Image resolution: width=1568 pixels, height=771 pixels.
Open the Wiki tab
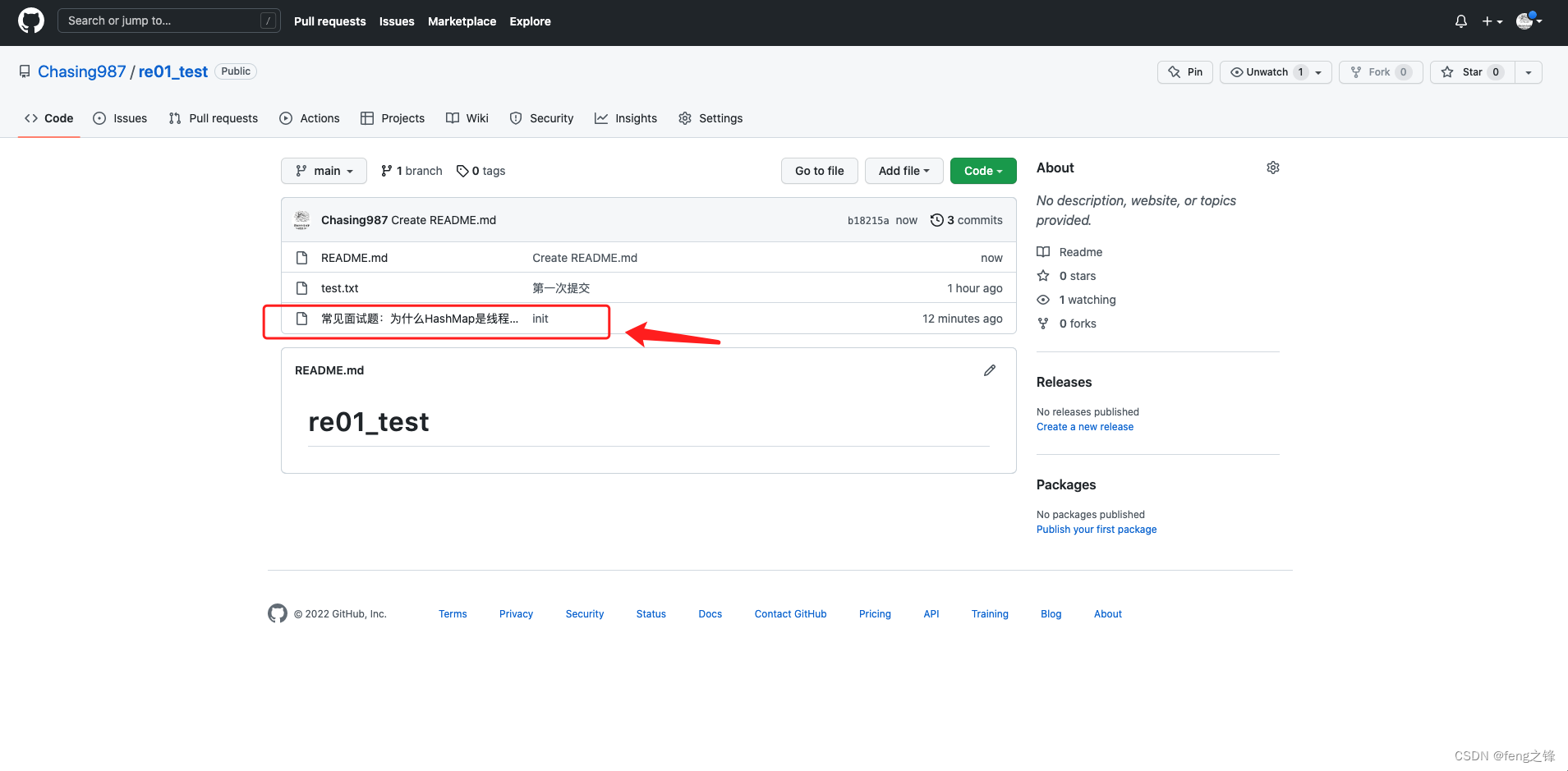click(467, 118)
